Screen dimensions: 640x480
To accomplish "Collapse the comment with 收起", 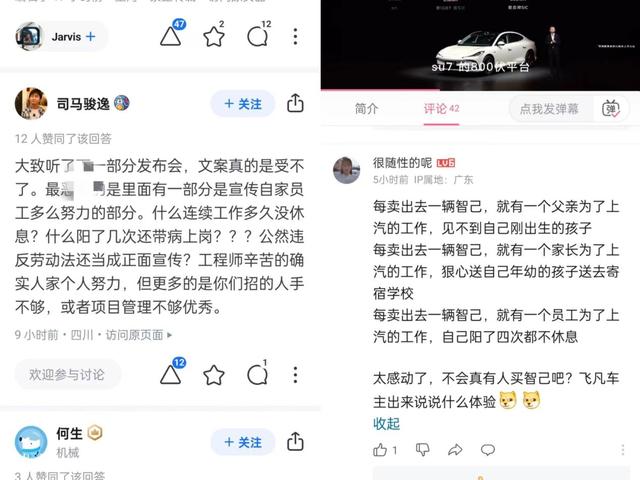I will tap(386, 424).
